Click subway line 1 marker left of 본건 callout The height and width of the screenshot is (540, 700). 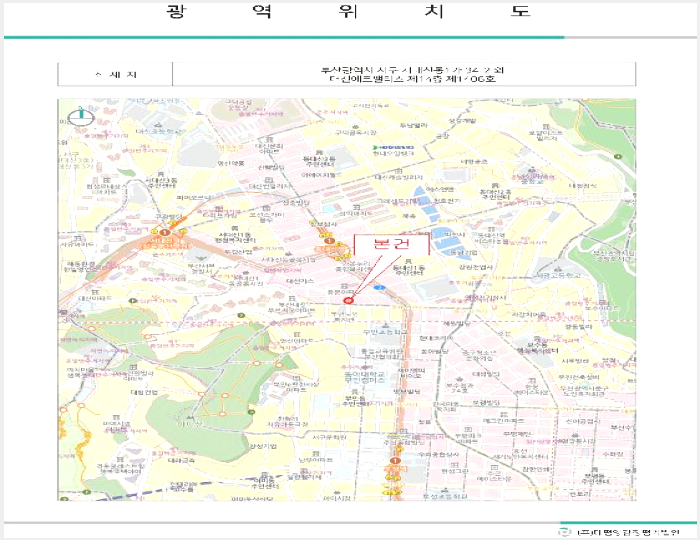329,241
